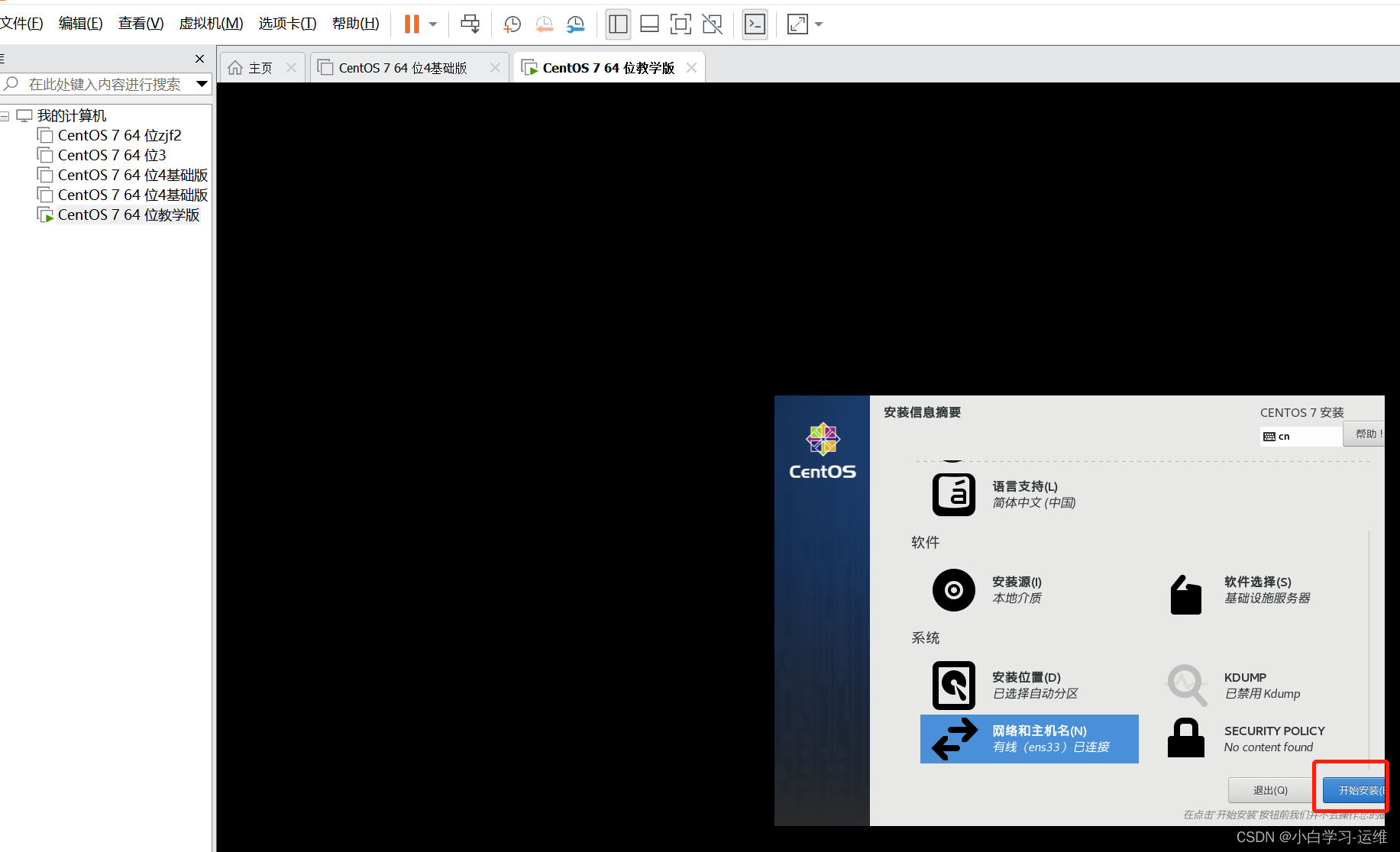The image size is (1400, 852).
Task: Toggle the thumbnail bar view icon
Action: coord(649,24)
